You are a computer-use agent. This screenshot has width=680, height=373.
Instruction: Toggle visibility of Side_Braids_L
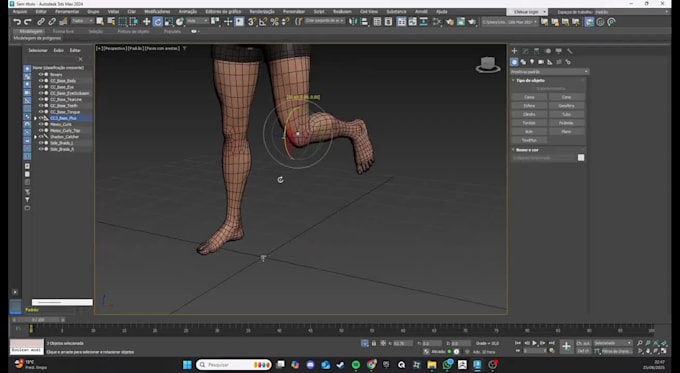click(41, 143)
